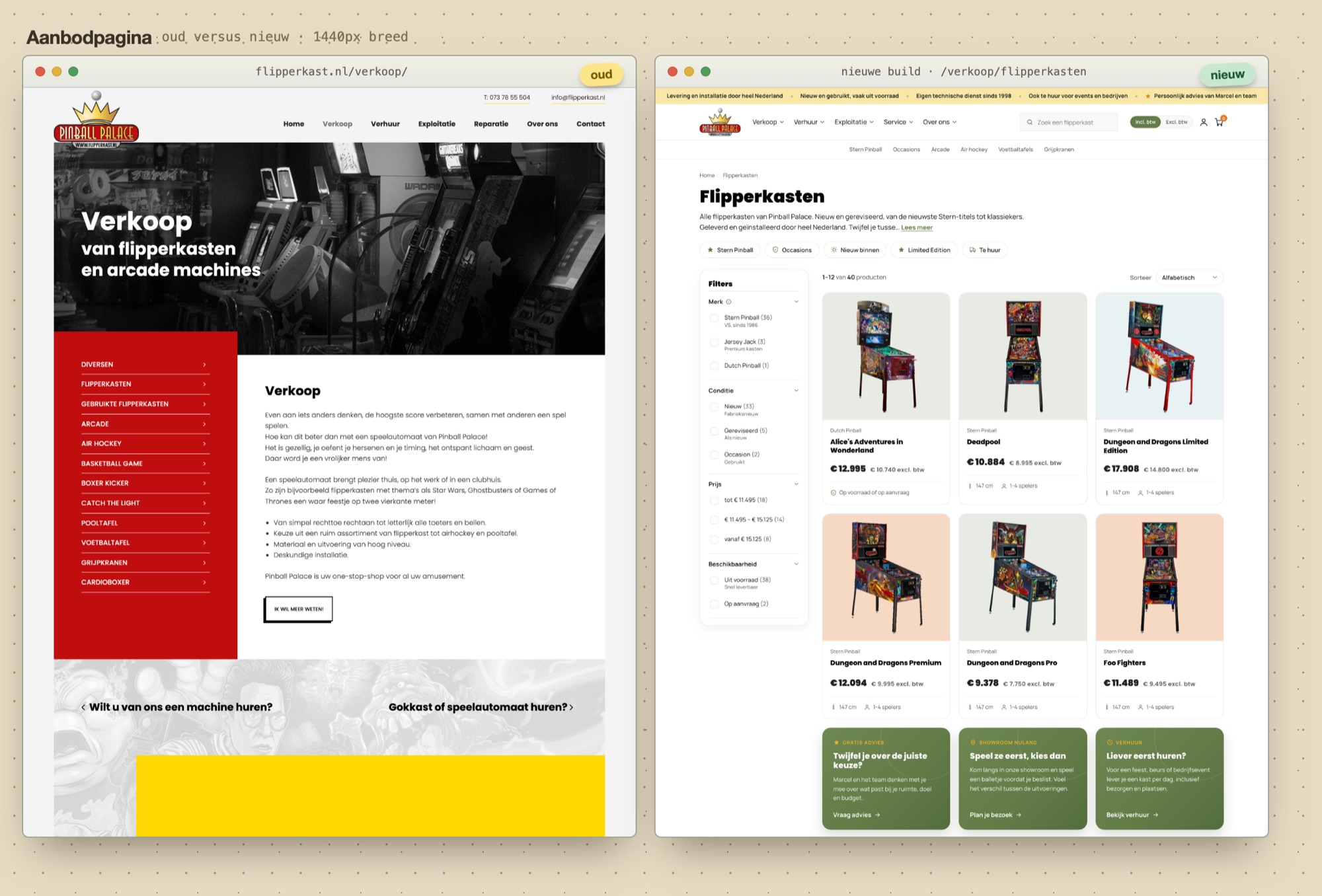Click the 'Lees meer' link
Image resolution: width=1322 pixels, height=896 pixels.
(x=917, y=228)
